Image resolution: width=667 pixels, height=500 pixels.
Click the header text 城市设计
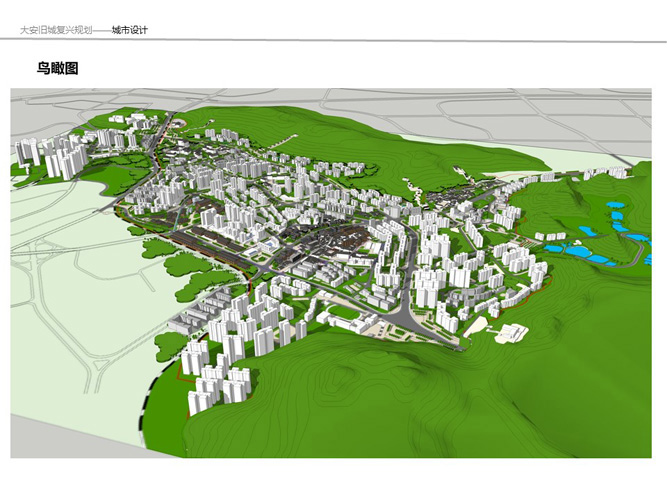(130, 30)
